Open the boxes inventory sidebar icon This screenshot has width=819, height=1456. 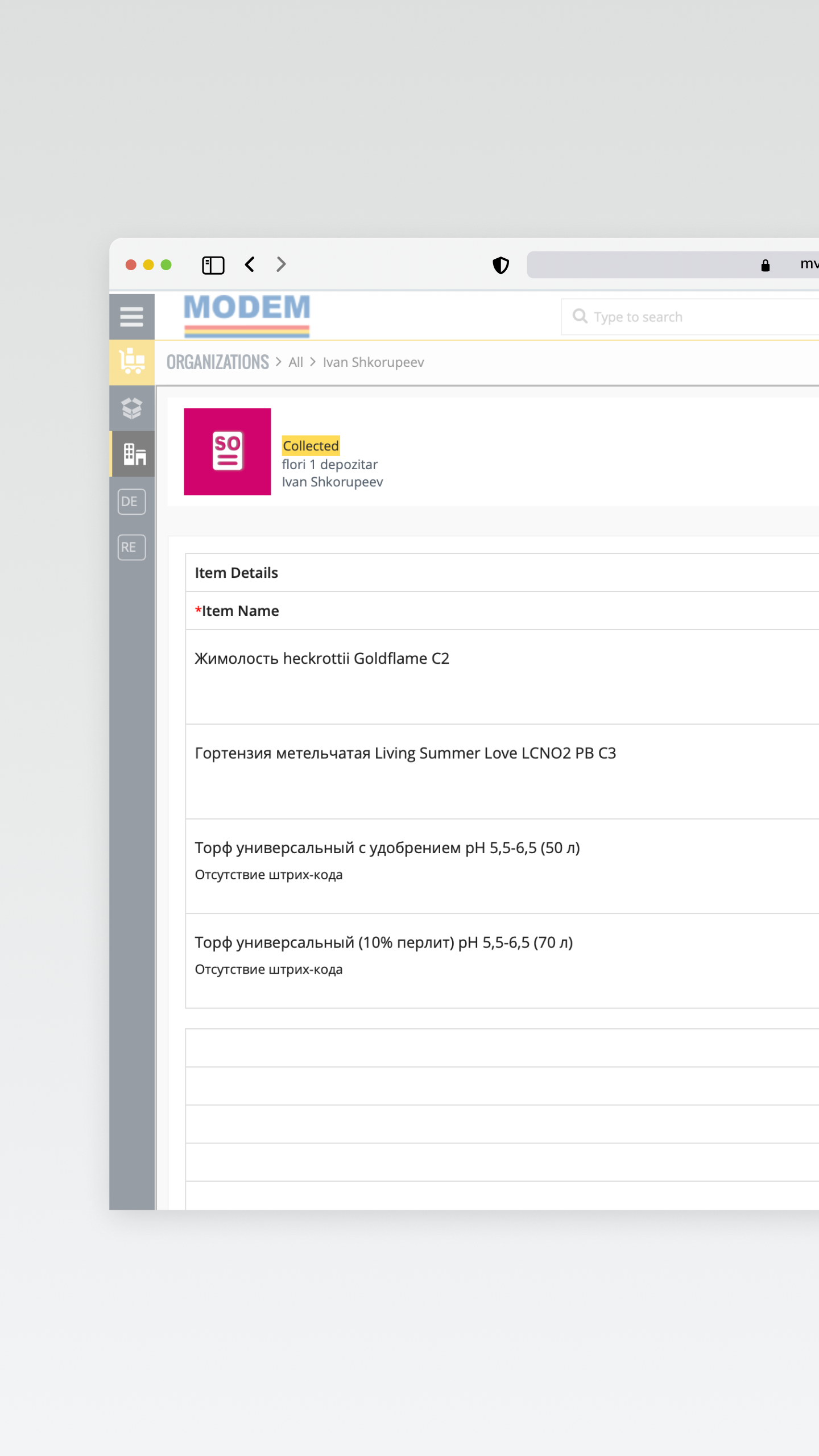pos(131,408)
